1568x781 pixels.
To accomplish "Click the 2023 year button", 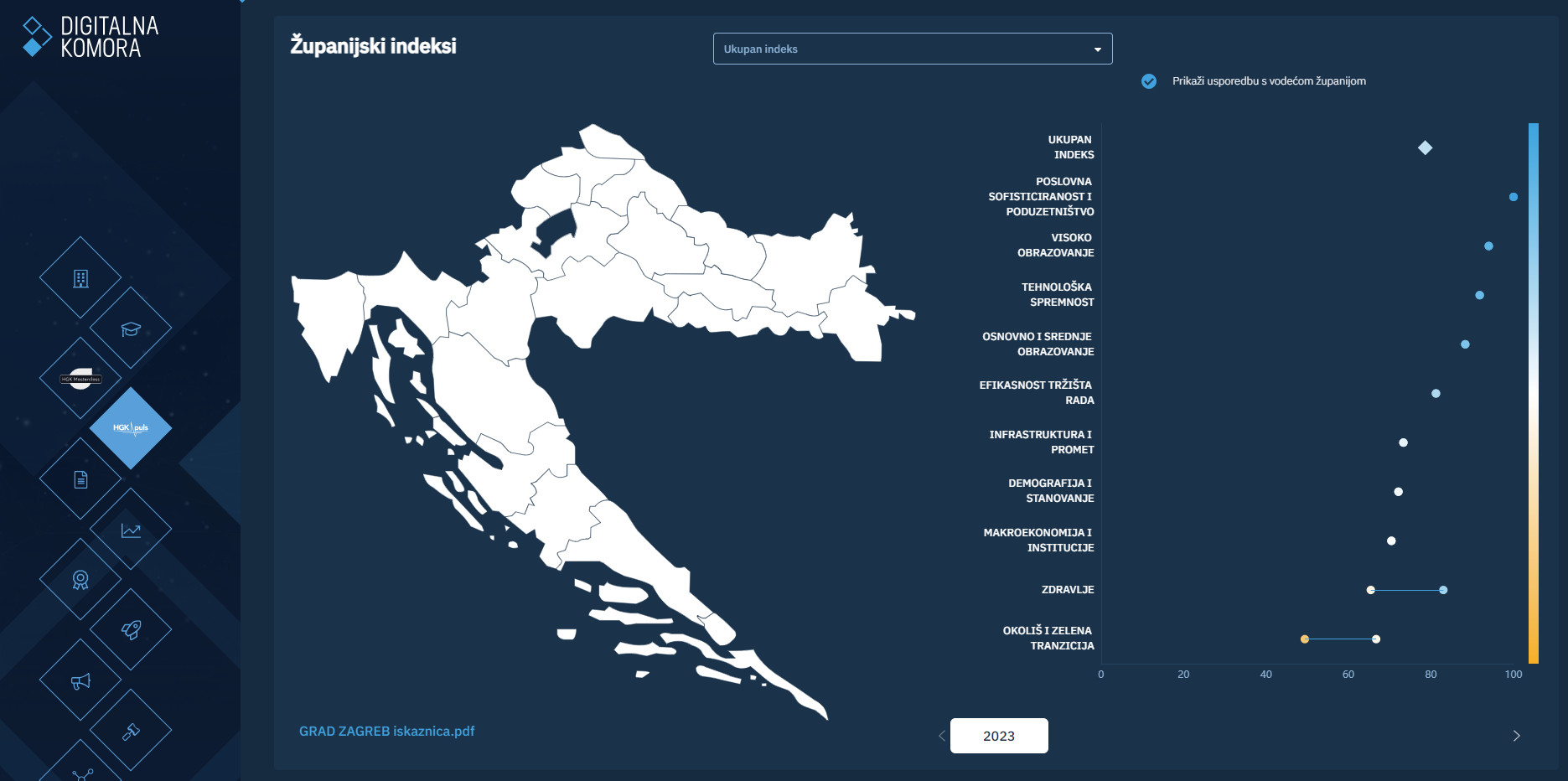I will 998,735.
